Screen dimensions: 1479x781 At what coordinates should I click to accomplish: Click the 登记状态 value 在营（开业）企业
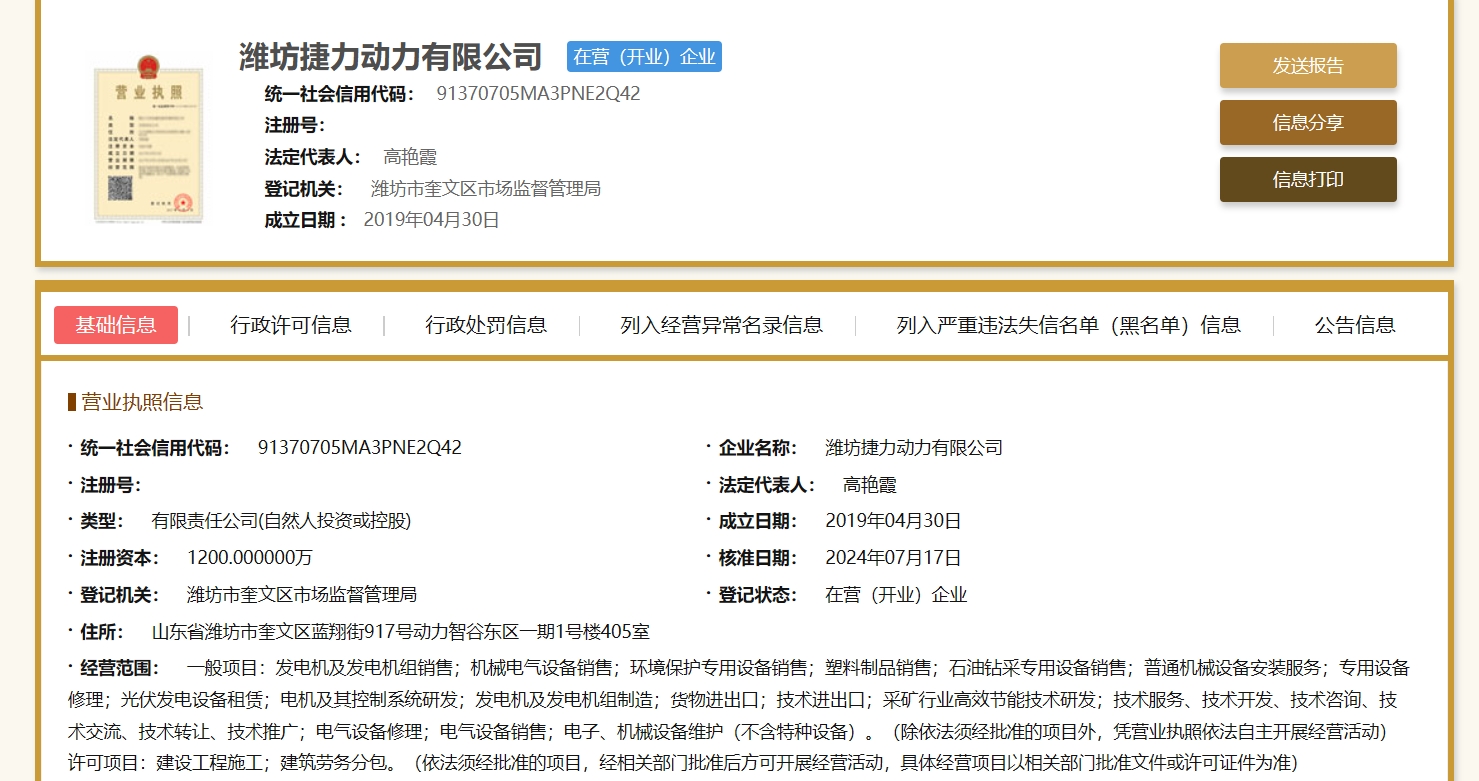(896, 595)
